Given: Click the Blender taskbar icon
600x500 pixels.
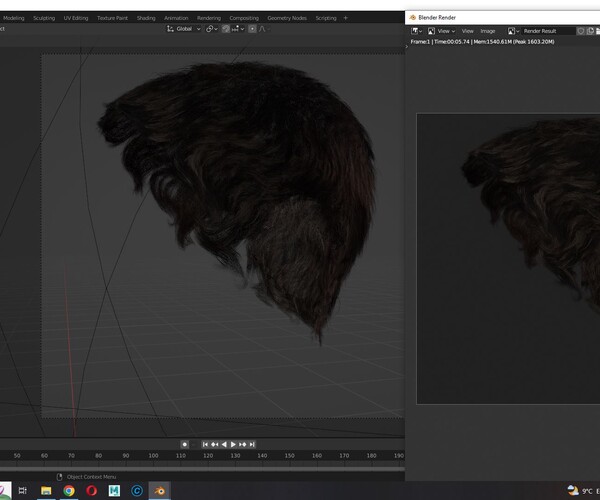Looking at the screenshot, I should [x=160, y=490].
